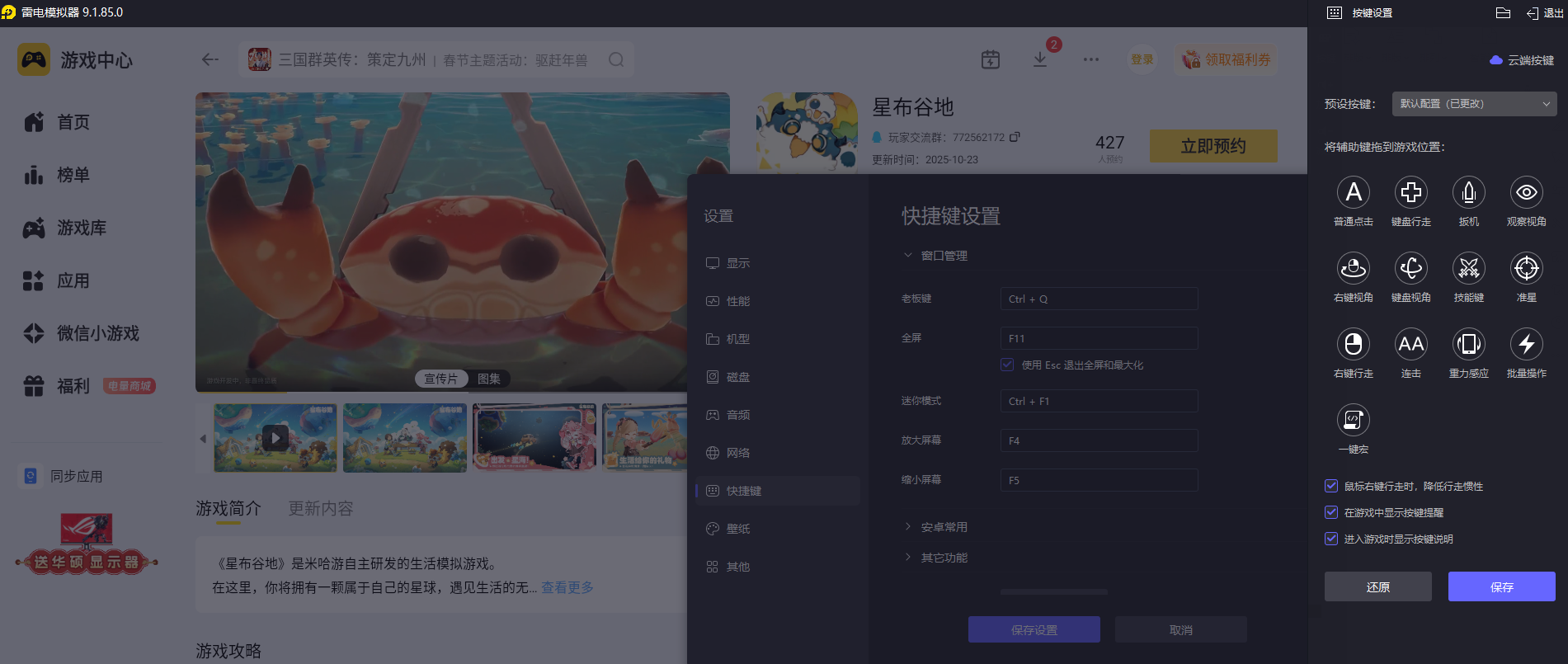This screenshot has width=1568, height=664.
Task: Toggle 进入游戏时显示按键说明 checkbox
Action: point(1330,539)
